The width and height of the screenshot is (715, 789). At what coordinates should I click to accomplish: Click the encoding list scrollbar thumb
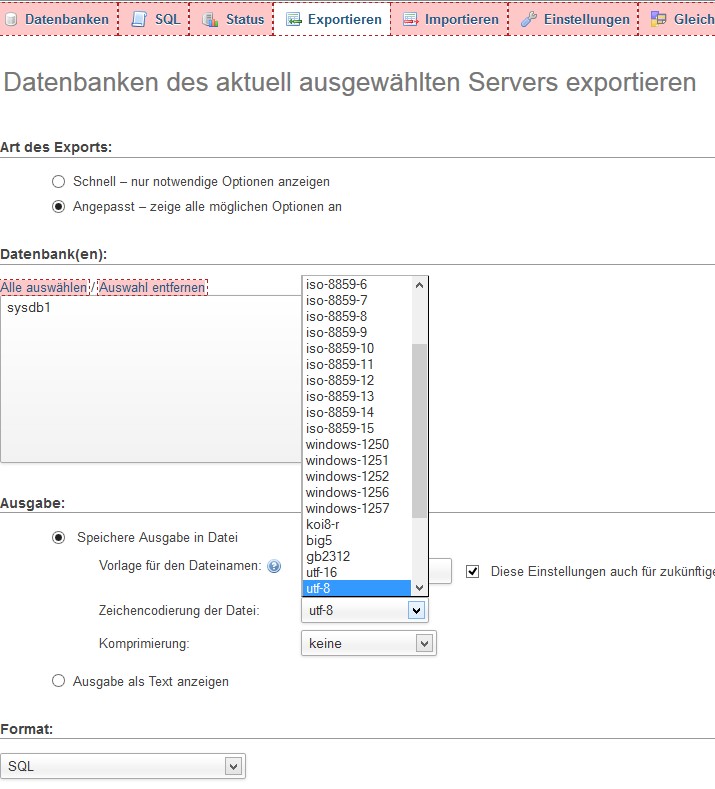tap(419, 431)
